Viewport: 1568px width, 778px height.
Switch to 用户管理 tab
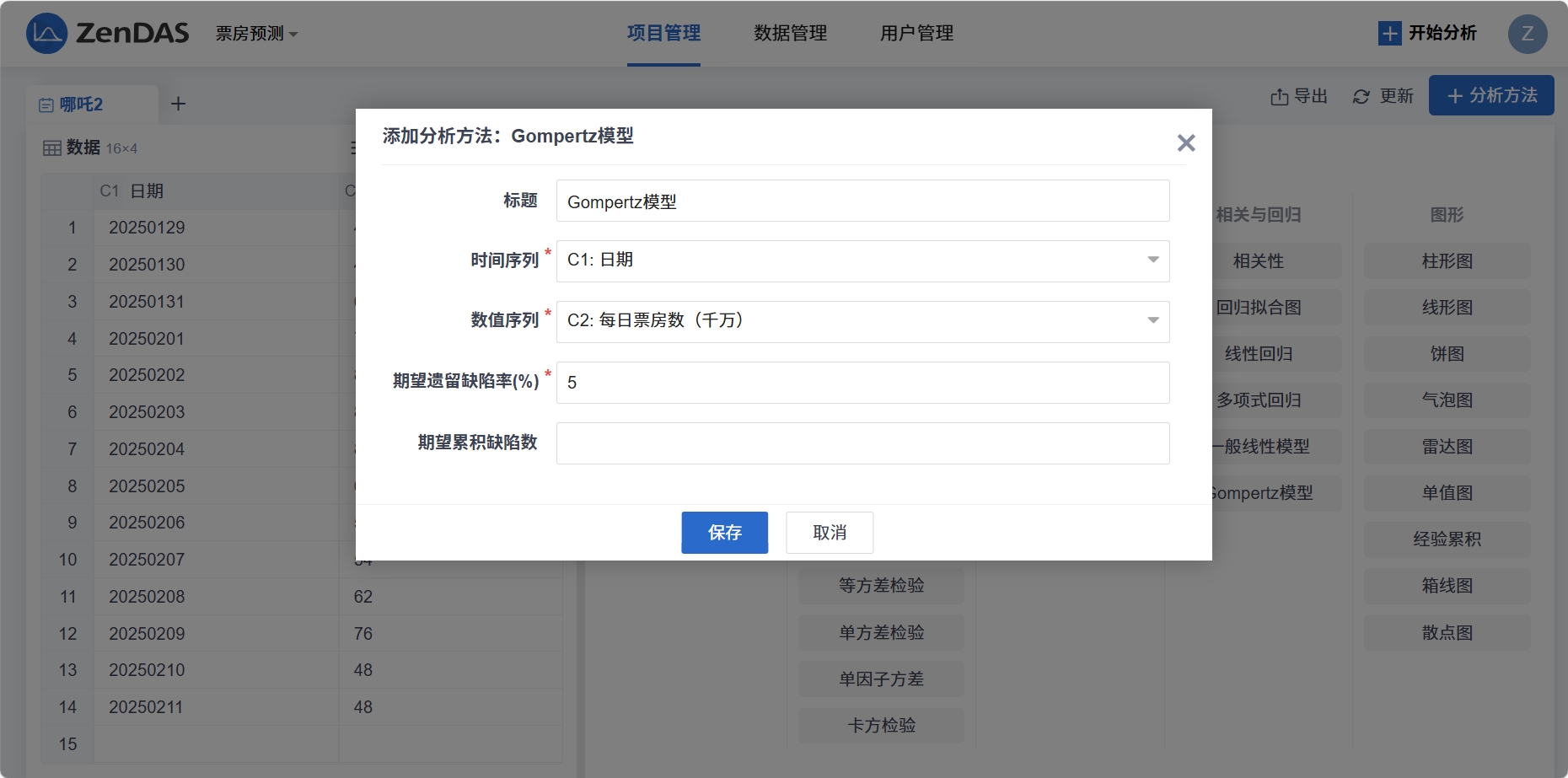(x=916, y=34)
